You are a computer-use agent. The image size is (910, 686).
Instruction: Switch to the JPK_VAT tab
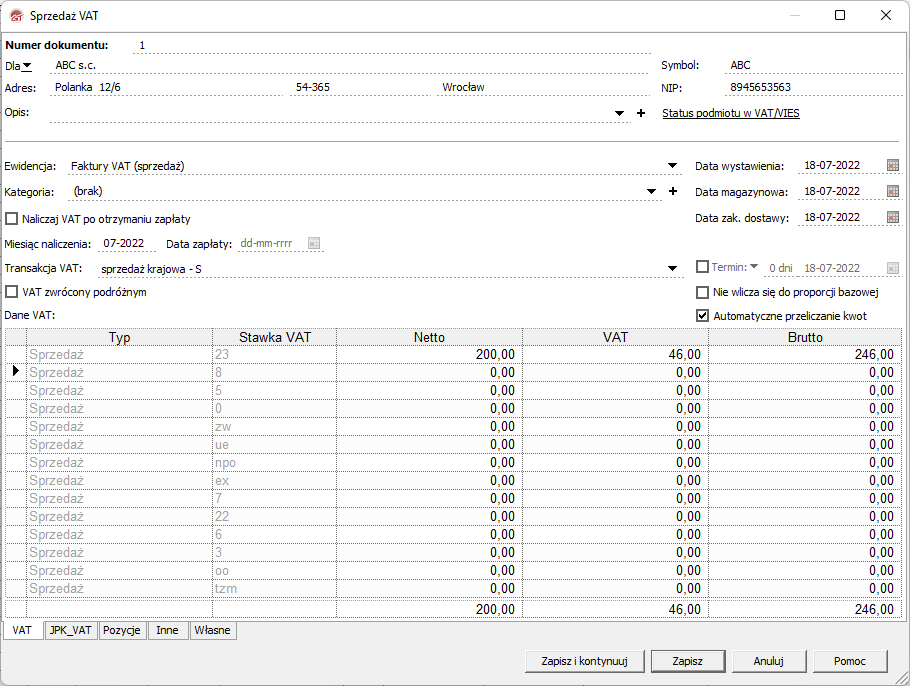pos(70,630)
